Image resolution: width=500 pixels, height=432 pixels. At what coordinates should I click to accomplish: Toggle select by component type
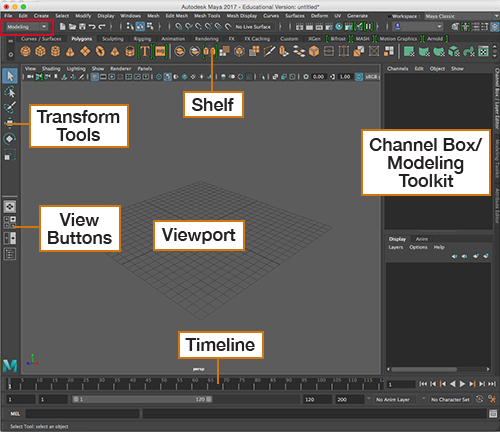(x=150, y=27)
